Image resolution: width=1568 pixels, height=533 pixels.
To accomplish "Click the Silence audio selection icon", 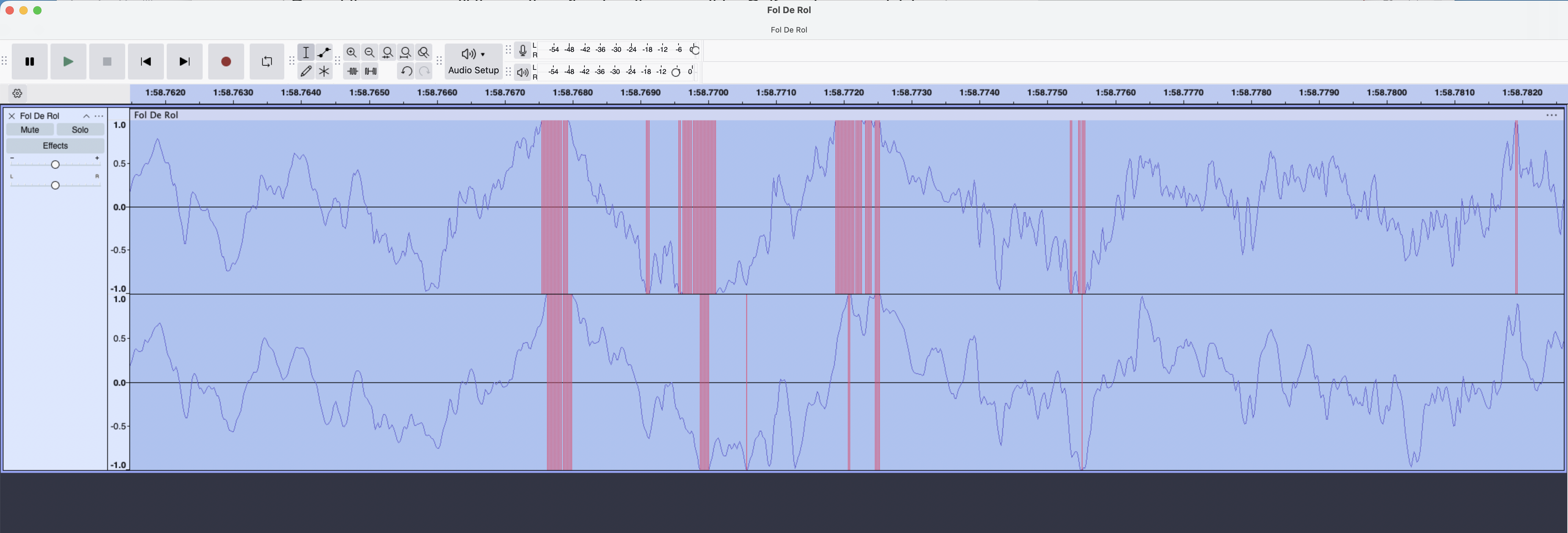I will tap(371, 71).
